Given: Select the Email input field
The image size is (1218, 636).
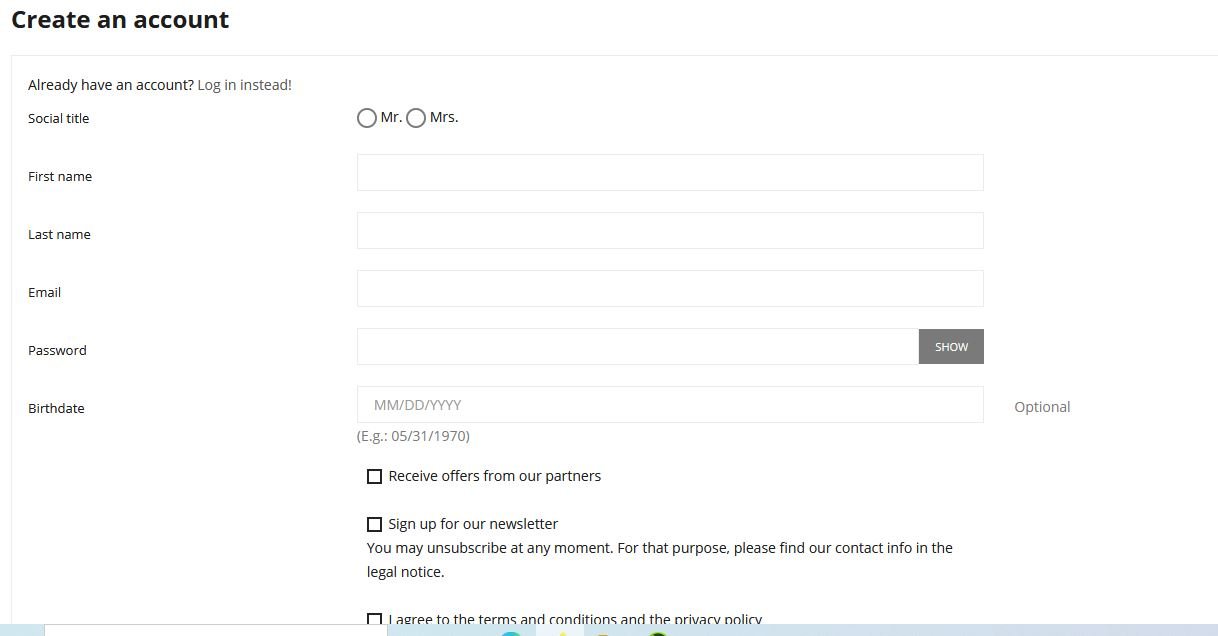Looking at the screenshot, I should tap(670, 288).
